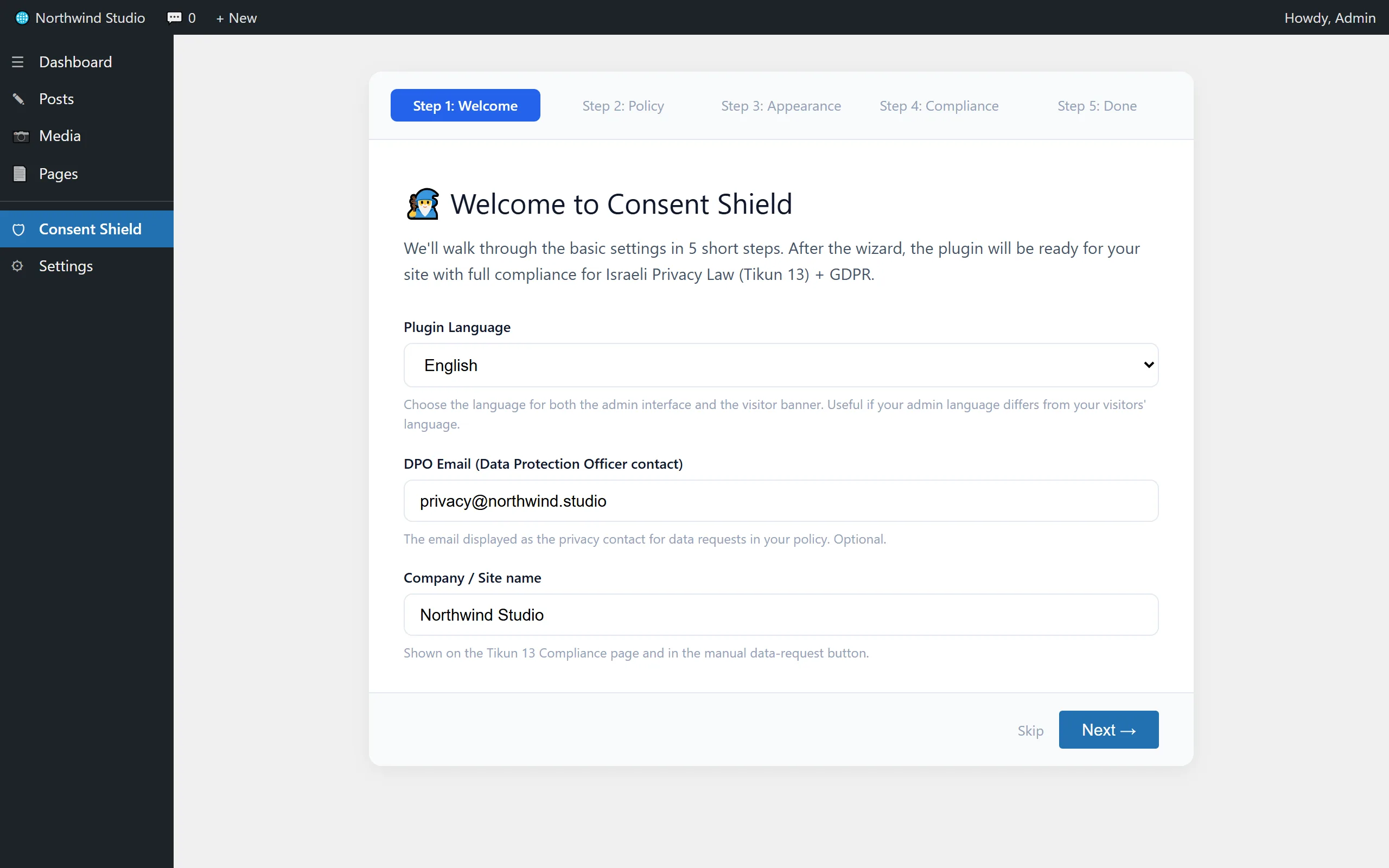Go to Step 1: Welcome tab
This screenshot has width=1389, height=868.
pyautogui.click(x=465, y=106)
